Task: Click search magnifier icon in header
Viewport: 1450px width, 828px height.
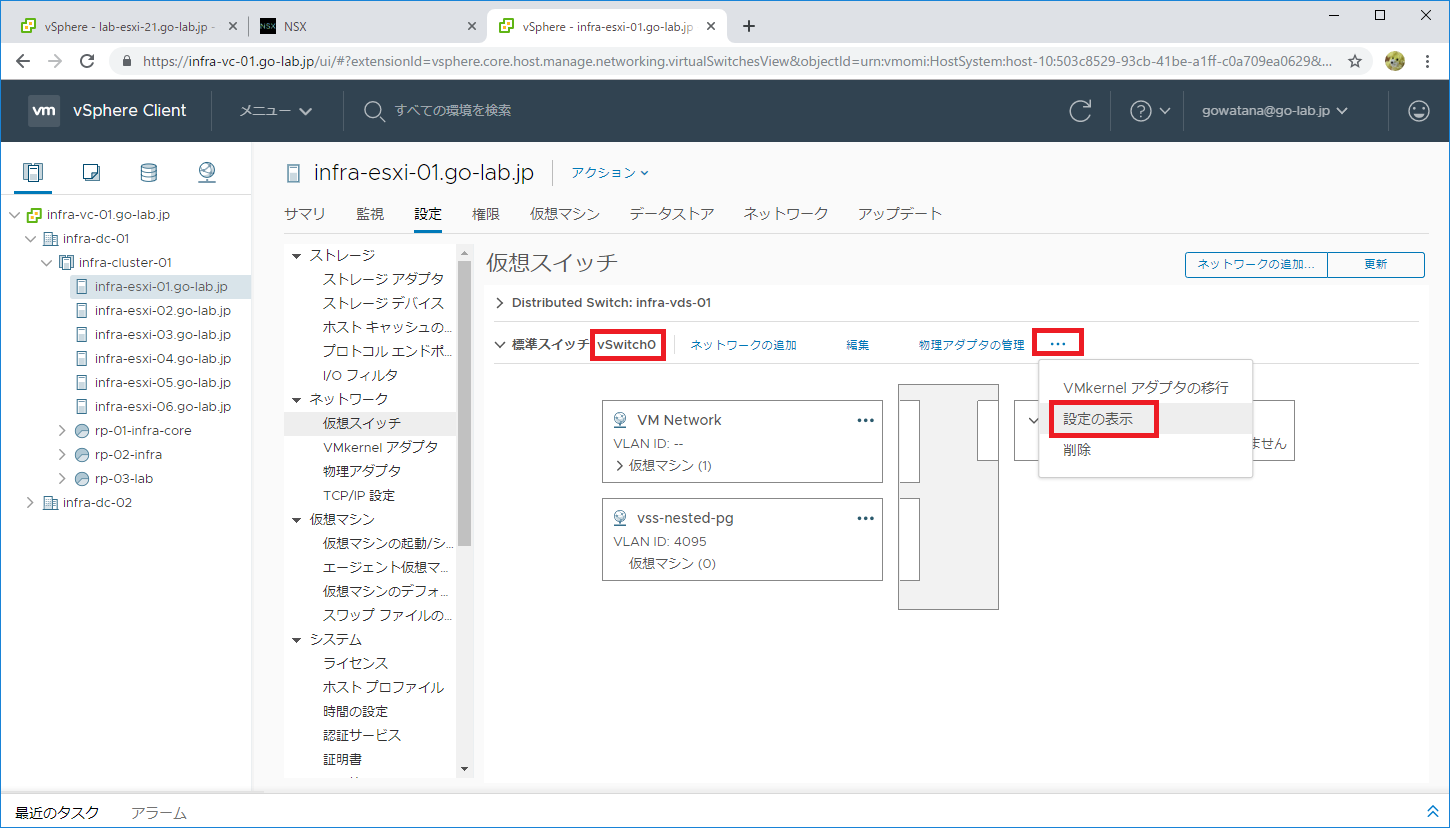Action: coord(374,111)
